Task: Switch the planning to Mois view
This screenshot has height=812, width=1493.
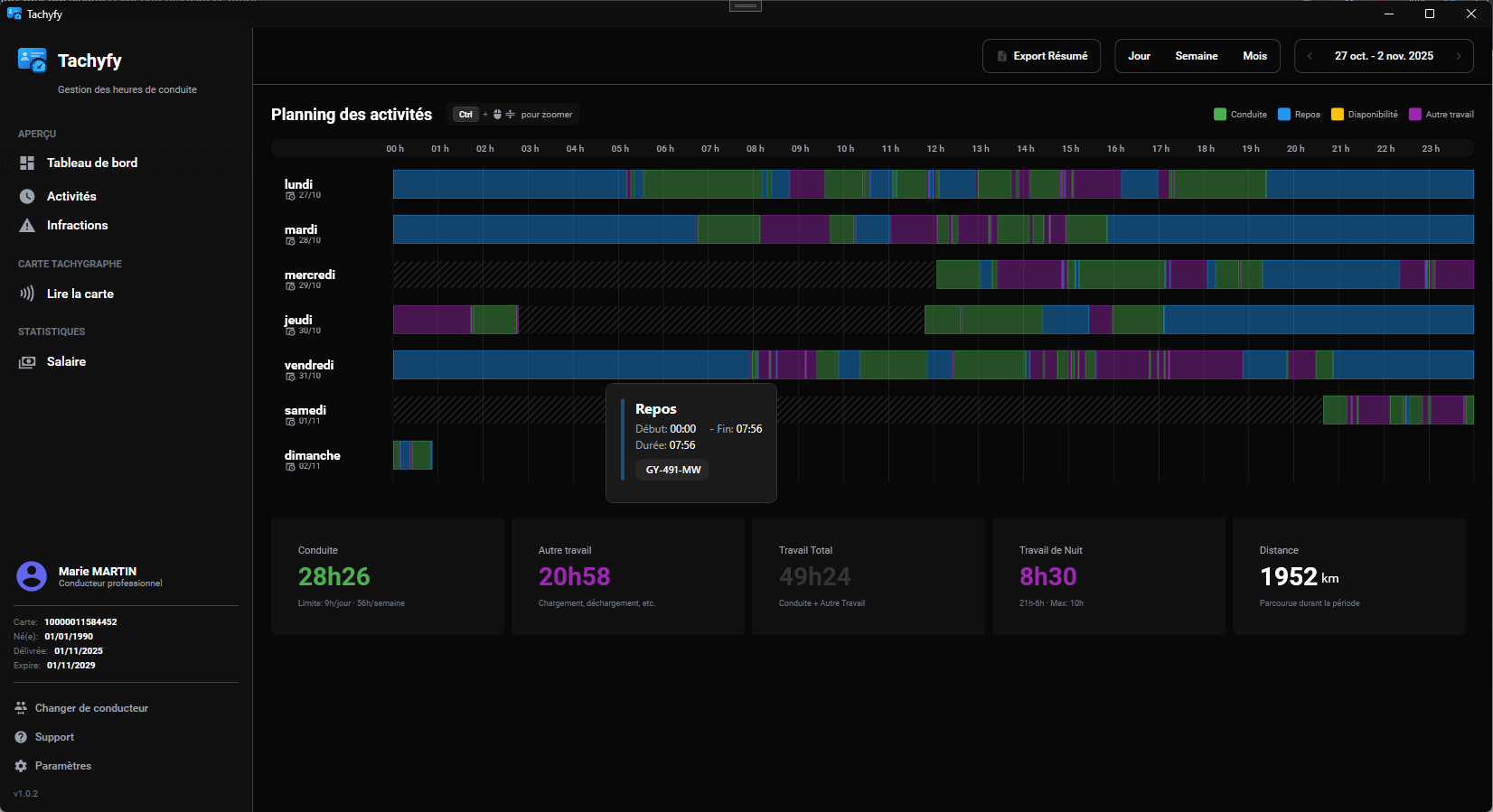Action: point(1254,56)
